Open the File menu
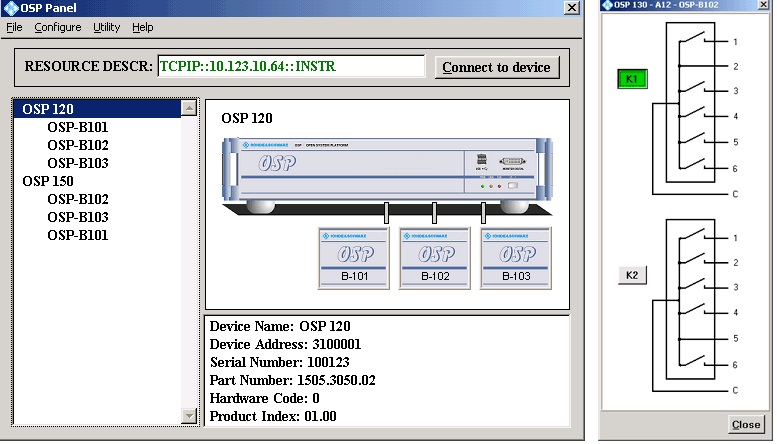 [x=14, y=27]
